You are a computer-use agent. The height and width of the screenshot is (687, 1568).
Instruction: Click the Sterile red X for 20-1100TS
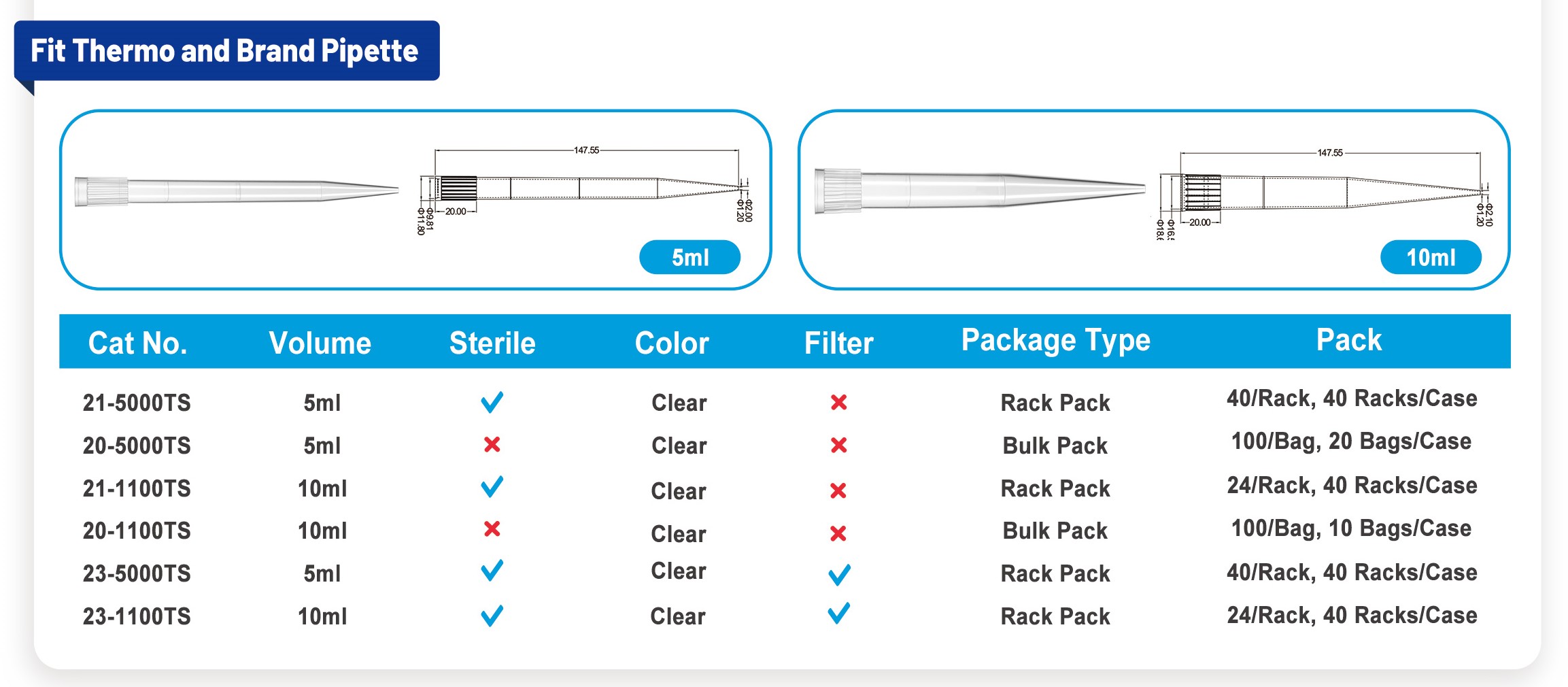point(492,529)
